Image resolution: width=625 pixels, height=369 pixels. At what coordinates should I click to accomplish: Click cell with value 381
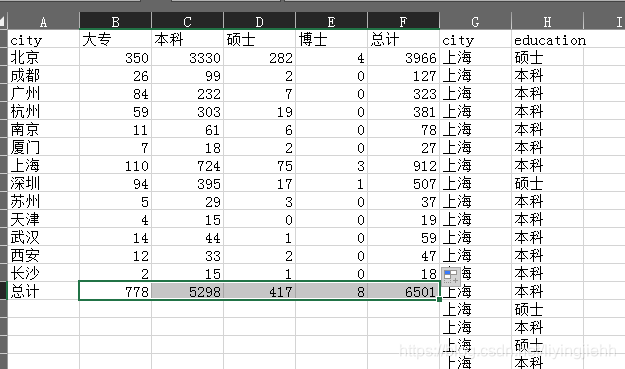(x=403, y=111)
